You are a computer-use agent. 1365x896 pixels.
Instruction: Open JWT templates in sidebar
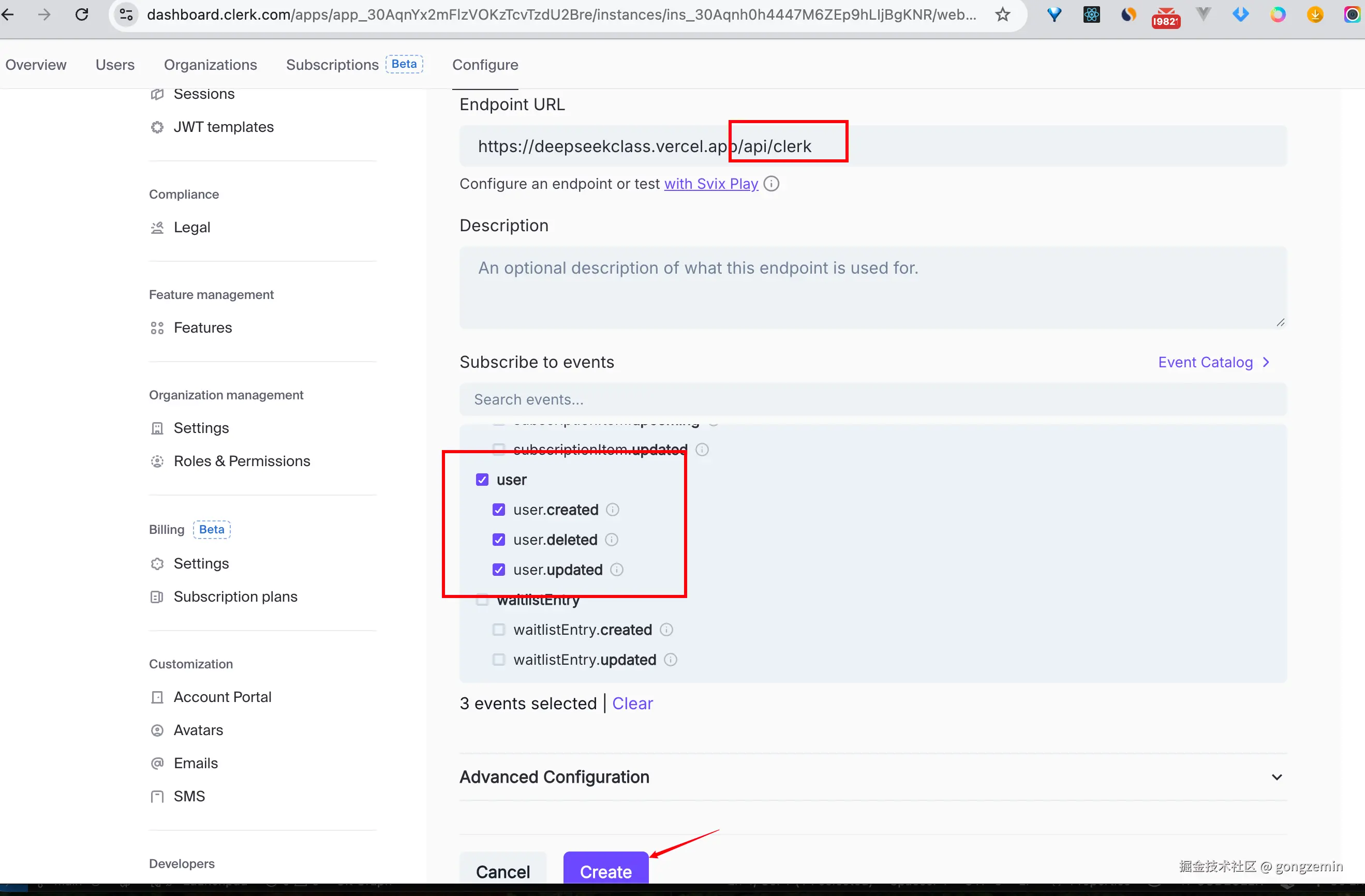point(223,127)
